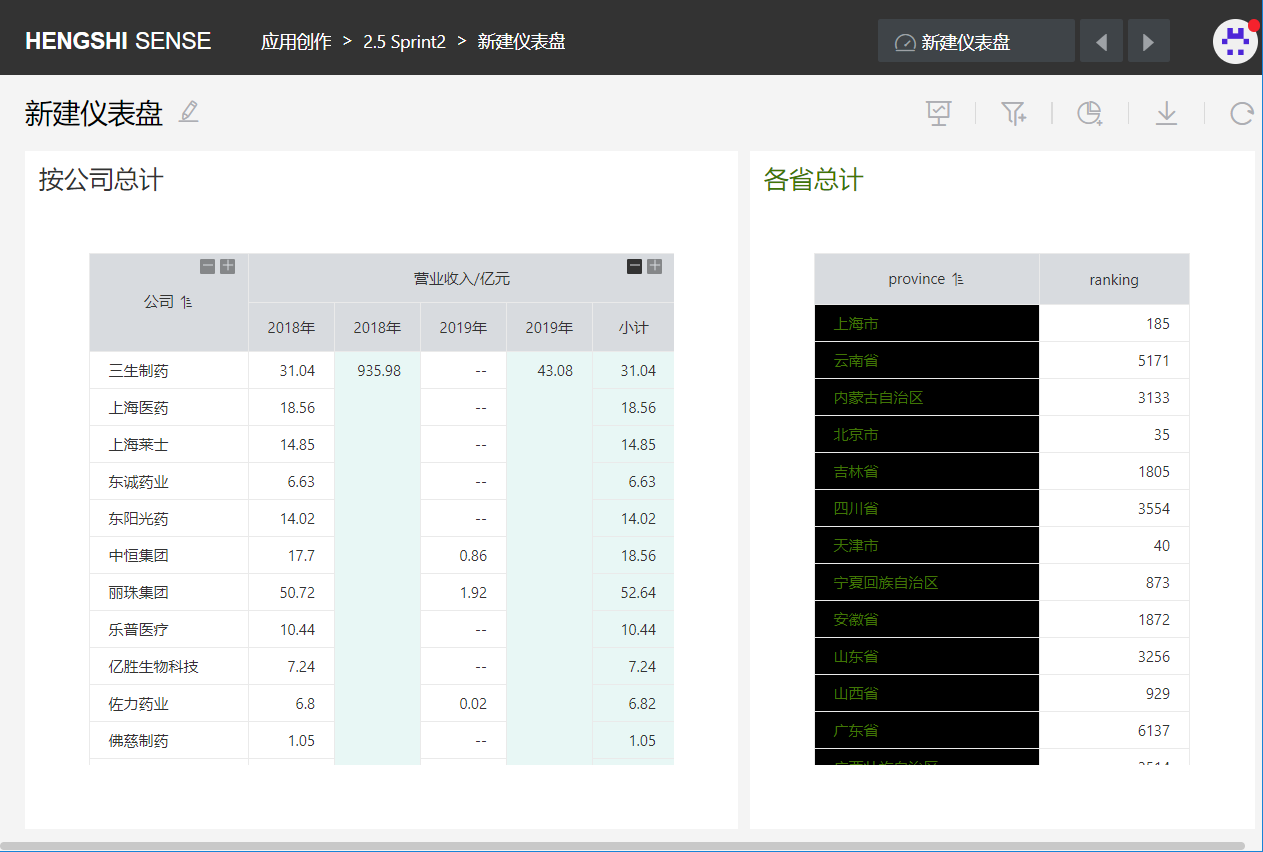Image resolution: width=1263 pixels, height=852 pixels.
Task: Open the user avatar menu with red notification dot
Action: point(1235,41)
